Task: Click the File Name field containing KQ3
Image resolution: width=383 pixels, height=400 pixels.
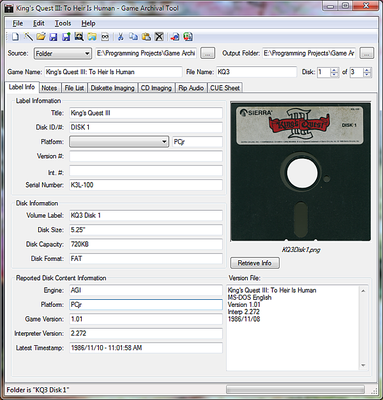Action: coord(256,72)
